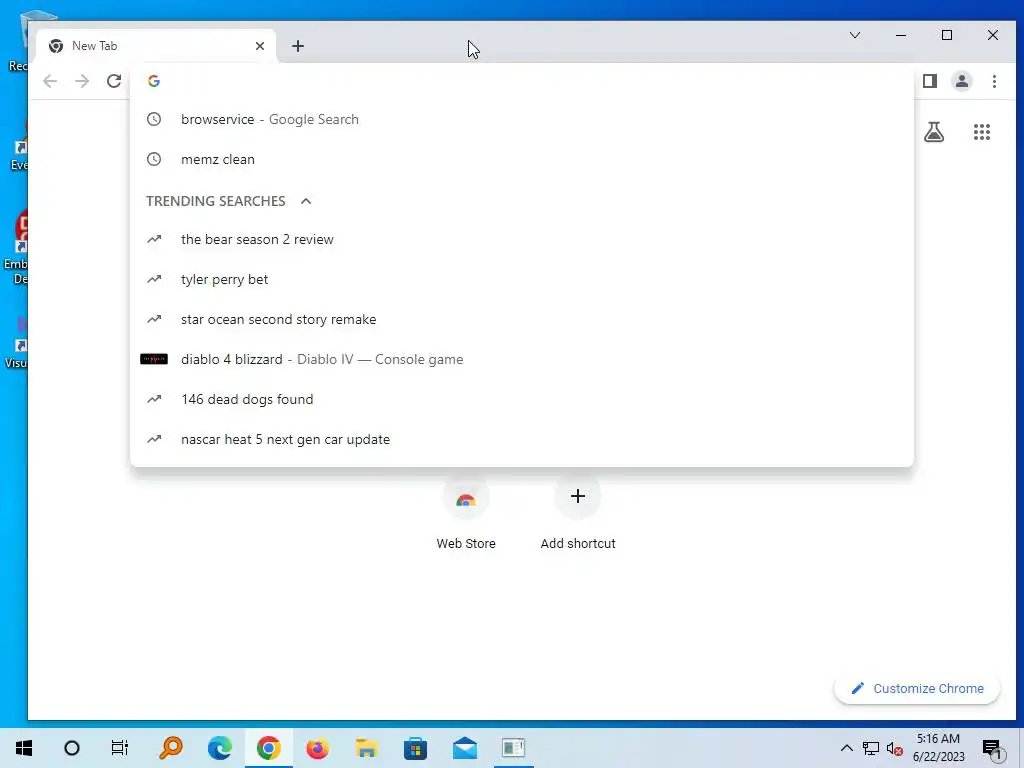Open Mail app from taskbar

click(x=465, y=748)
